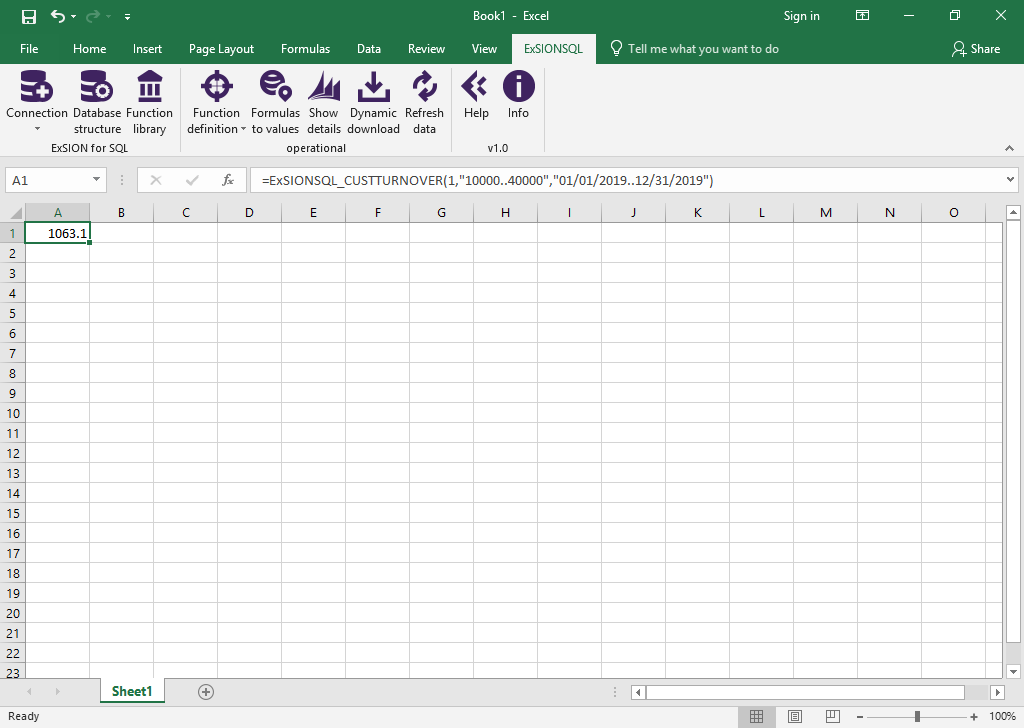Click Sign in link
Screen dimensions: 1024x728
click(x=801, y=16)
